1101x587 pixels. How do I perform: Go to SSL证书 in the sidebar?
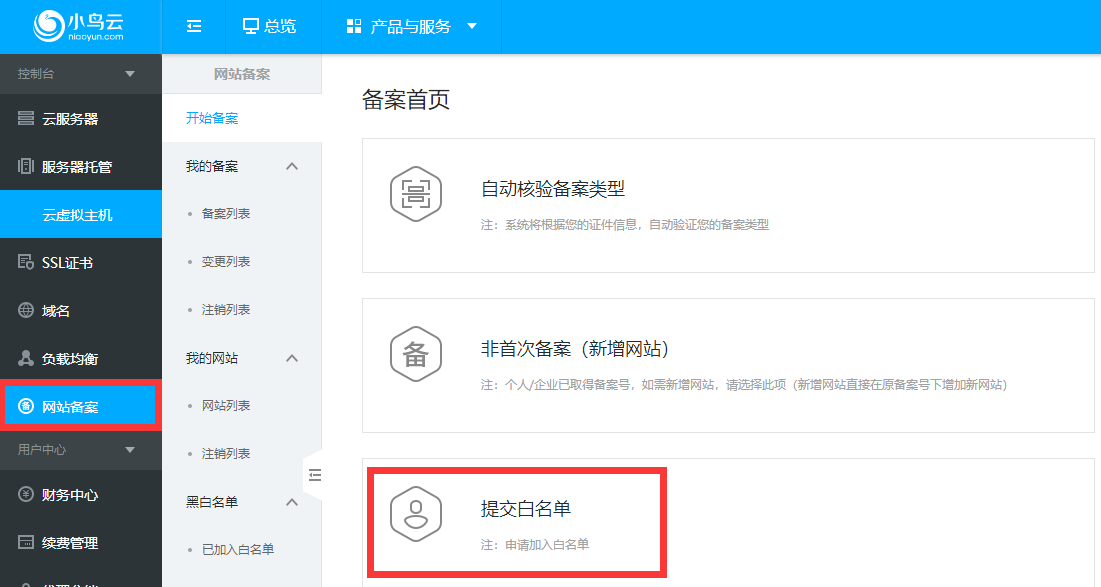(x=67, y=263)
